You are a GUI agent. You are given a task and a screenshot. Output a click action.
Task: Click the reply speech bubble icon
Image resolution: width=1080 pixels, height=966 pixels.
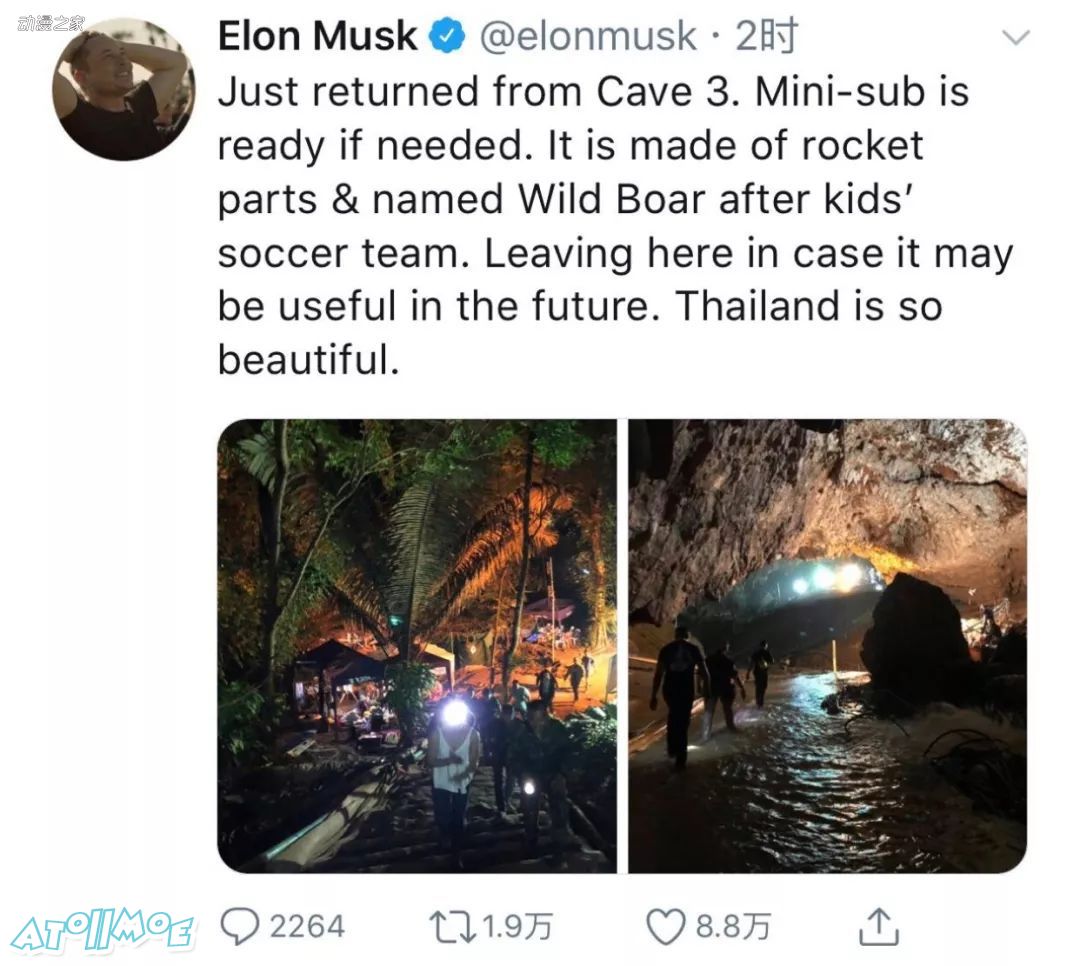pos(240,926)
